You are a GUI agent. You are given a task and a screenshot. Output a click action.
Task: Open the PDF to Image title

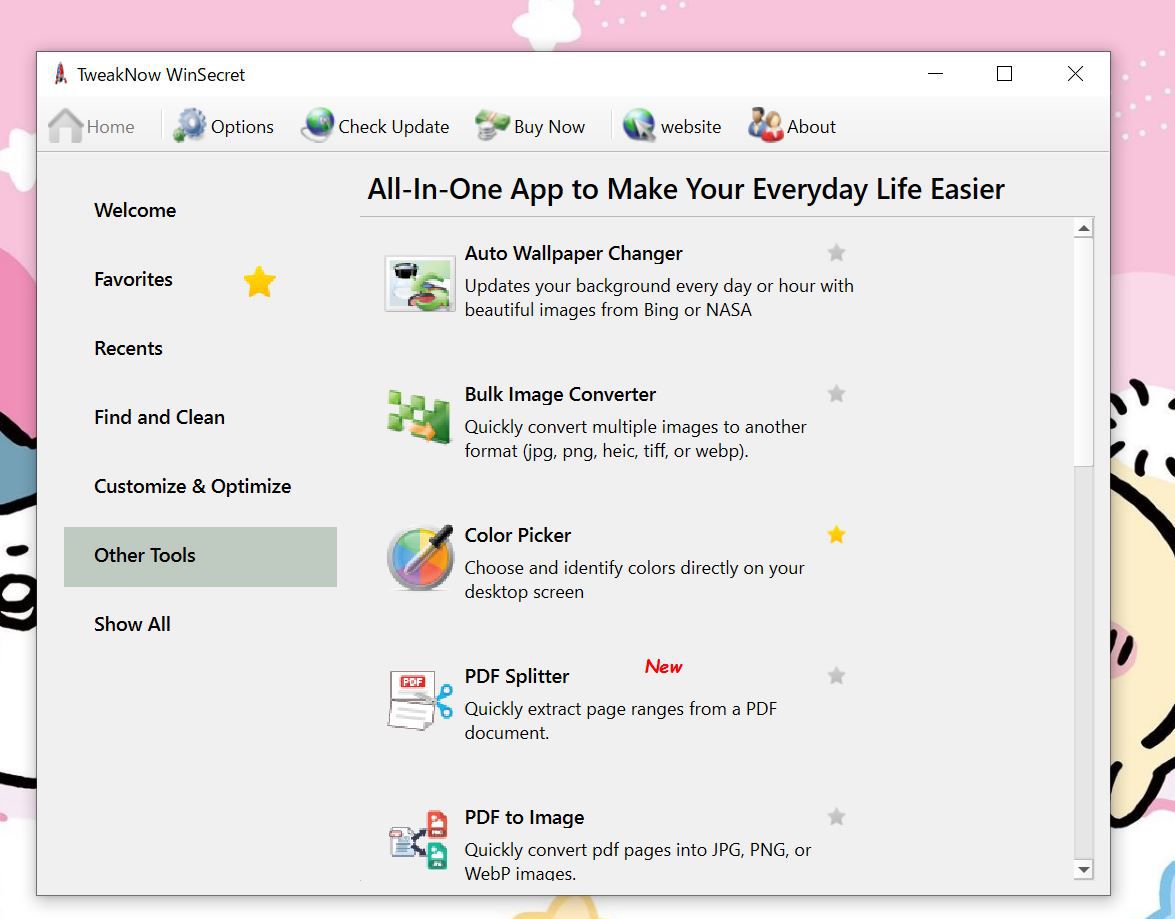coord(524,817)
